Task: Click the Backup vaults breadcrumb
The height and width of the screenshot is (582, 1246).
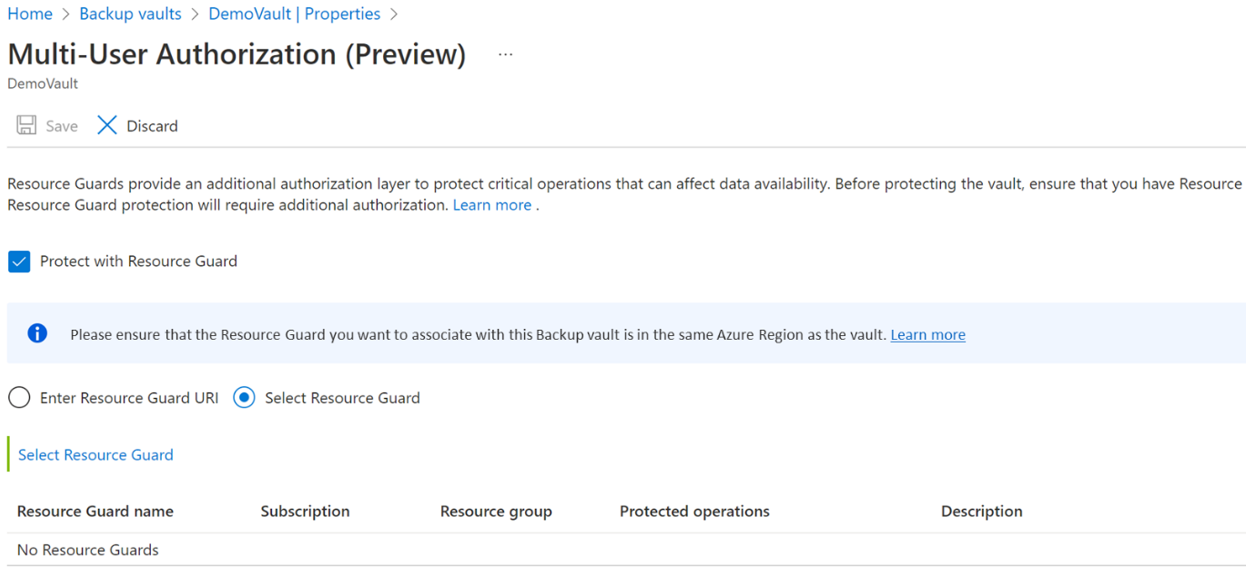Action: [130, 13]
